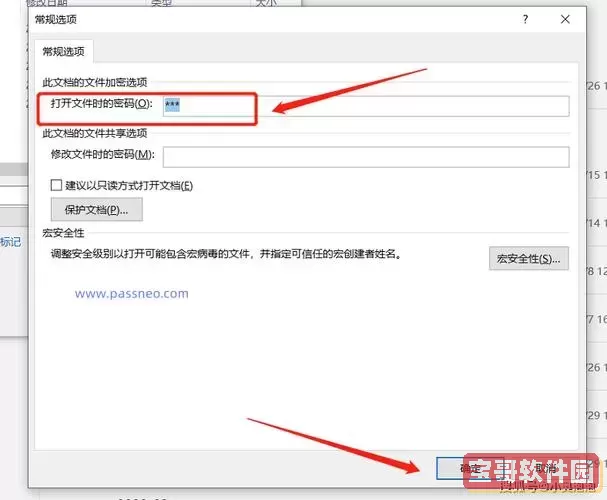Click 标记 link in background window
607x500 pixels.
pyautogui.click(x=11, y=242)
